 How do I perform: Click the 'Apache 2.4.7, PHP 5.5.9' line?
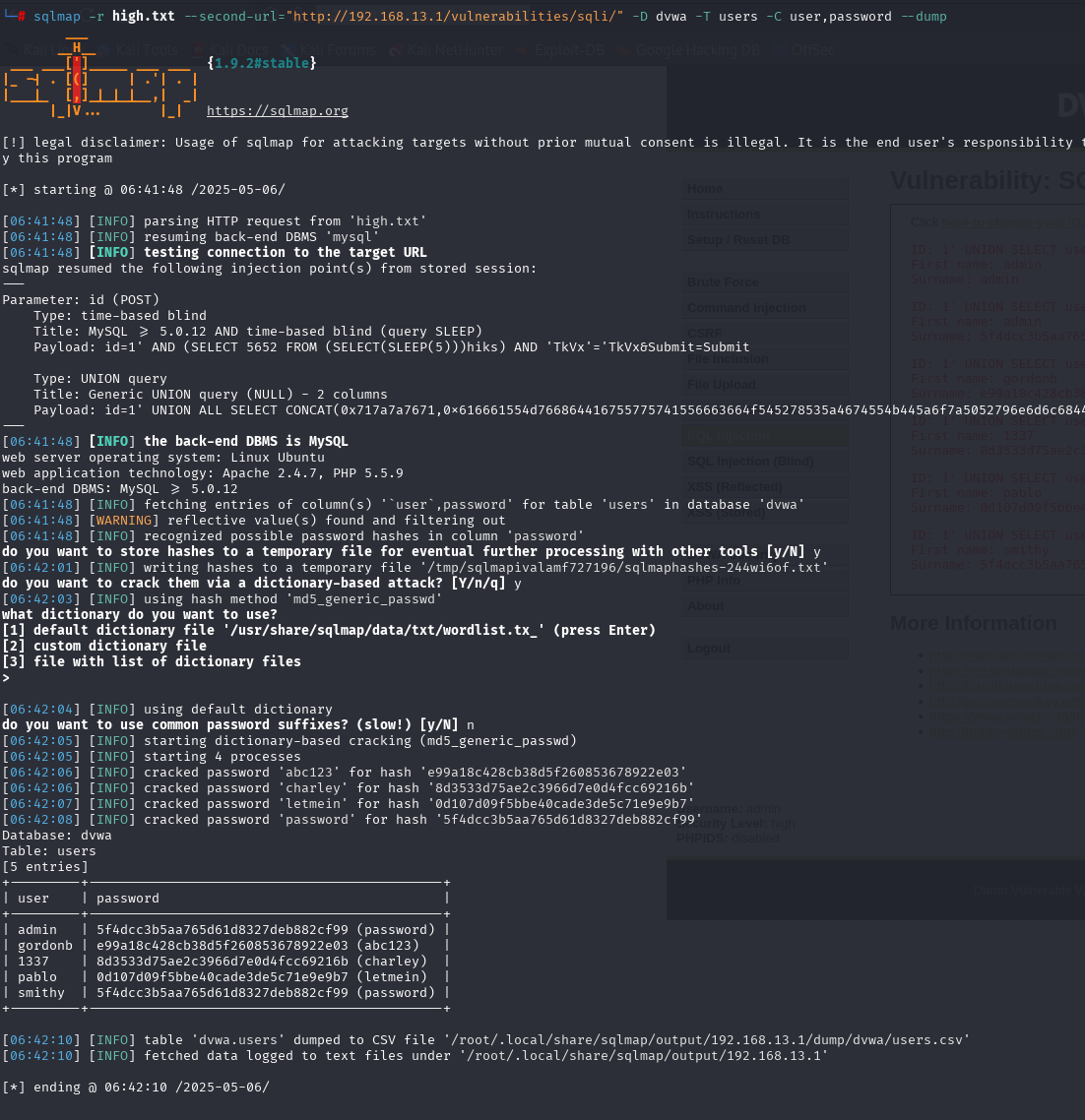[x=202, y=472]
